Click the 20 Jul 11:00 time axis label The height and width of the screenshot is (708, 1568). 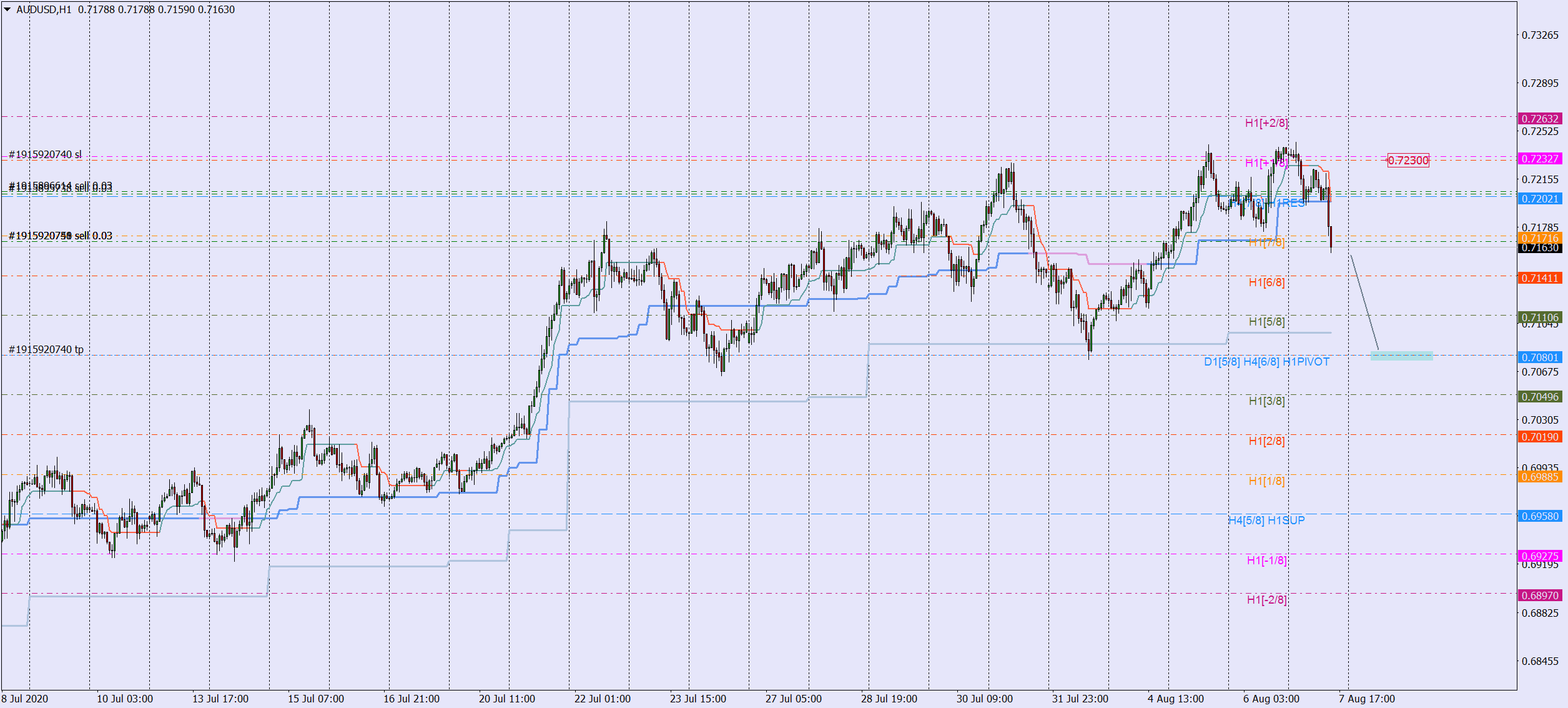[x=507, y=699]
